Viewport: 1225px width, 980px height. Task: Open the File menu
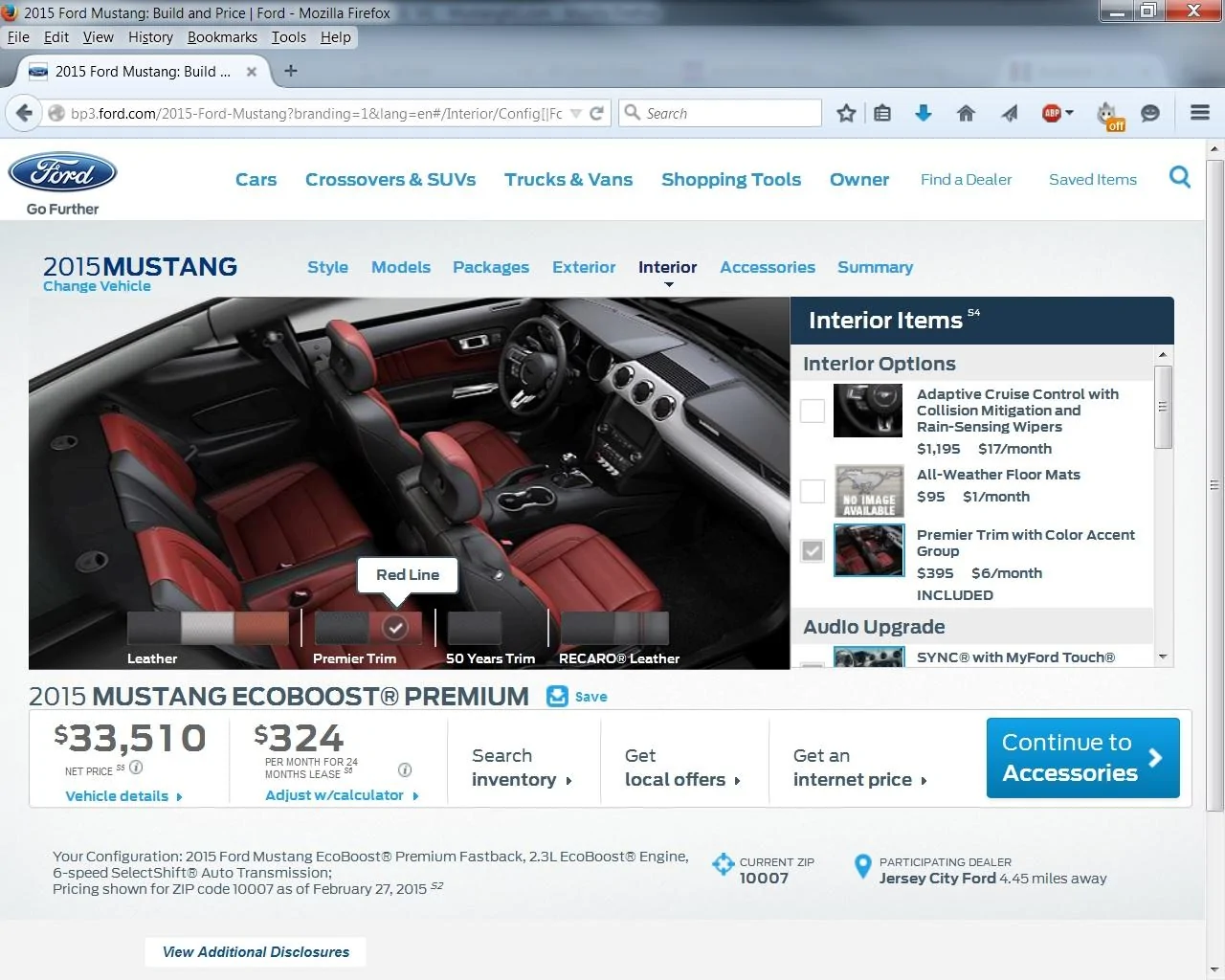coord(18,36)
